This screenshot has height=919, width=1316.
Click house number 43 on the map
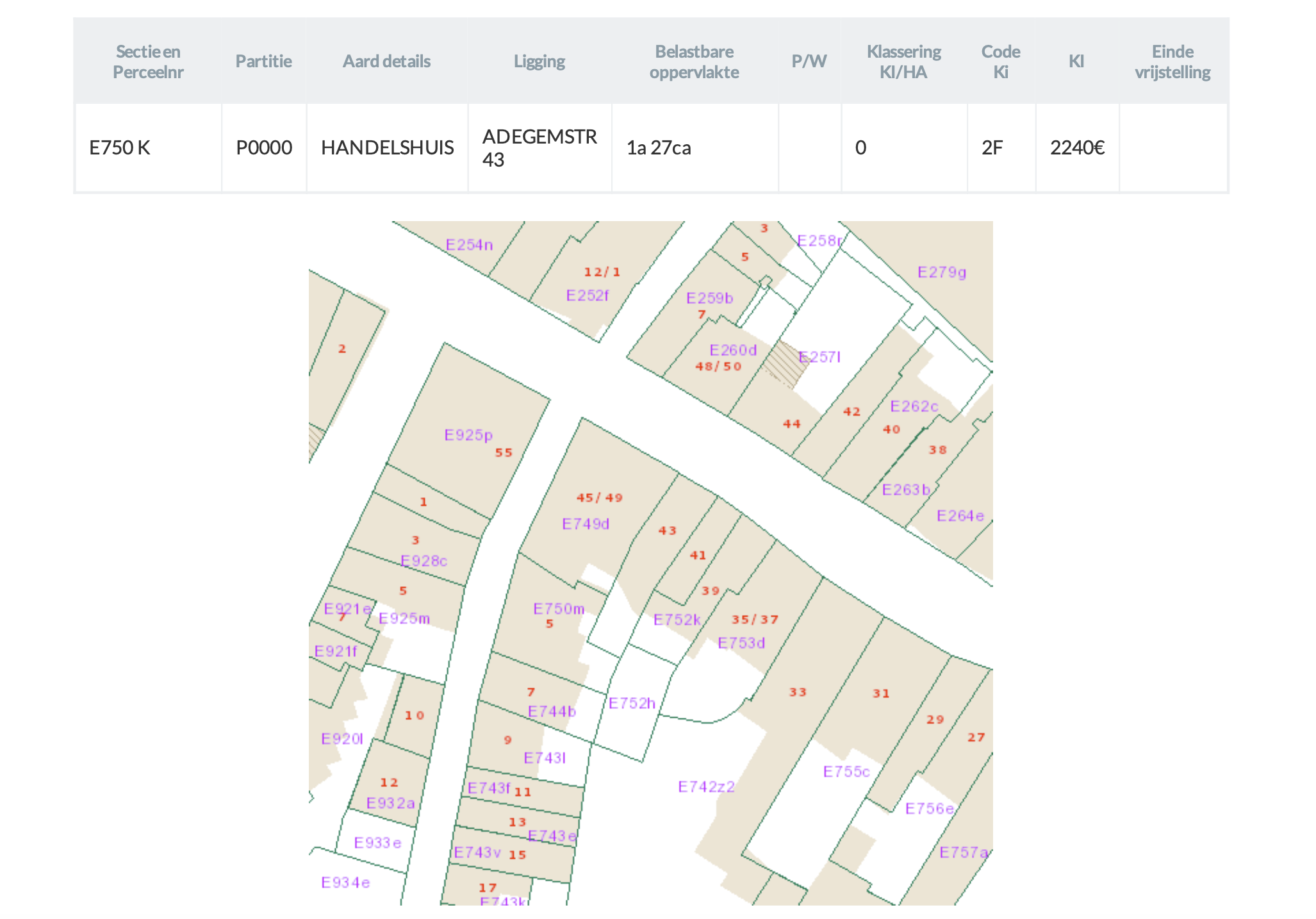pyautogui.click(x=668, y=531)
